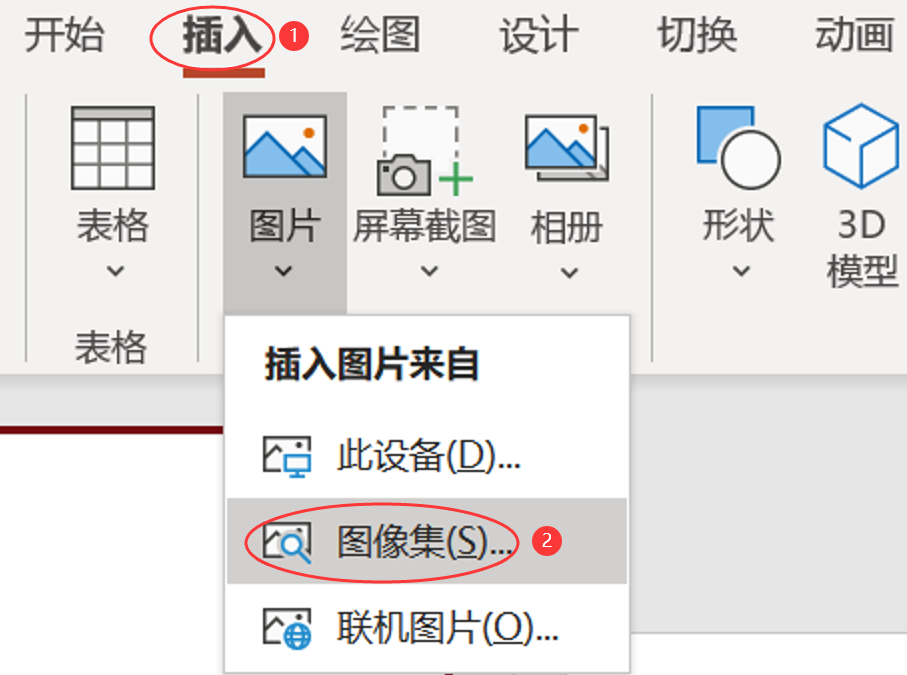The height and width of the screenshot is (675, 907).
Task: Expand the 屏幕截图 dropdown chevron
Action: (x=429, y=270)
